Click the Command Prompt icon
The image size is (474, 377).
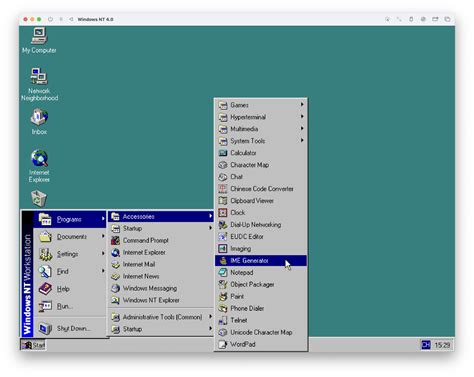(115, 240)
